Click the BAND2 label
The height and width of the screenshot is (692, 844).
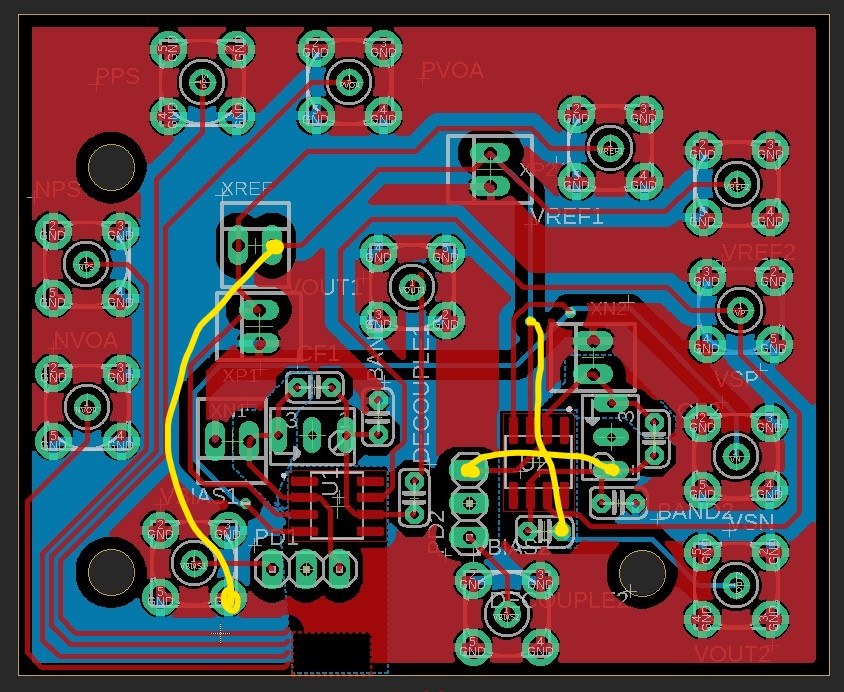[x=695, y=511]
